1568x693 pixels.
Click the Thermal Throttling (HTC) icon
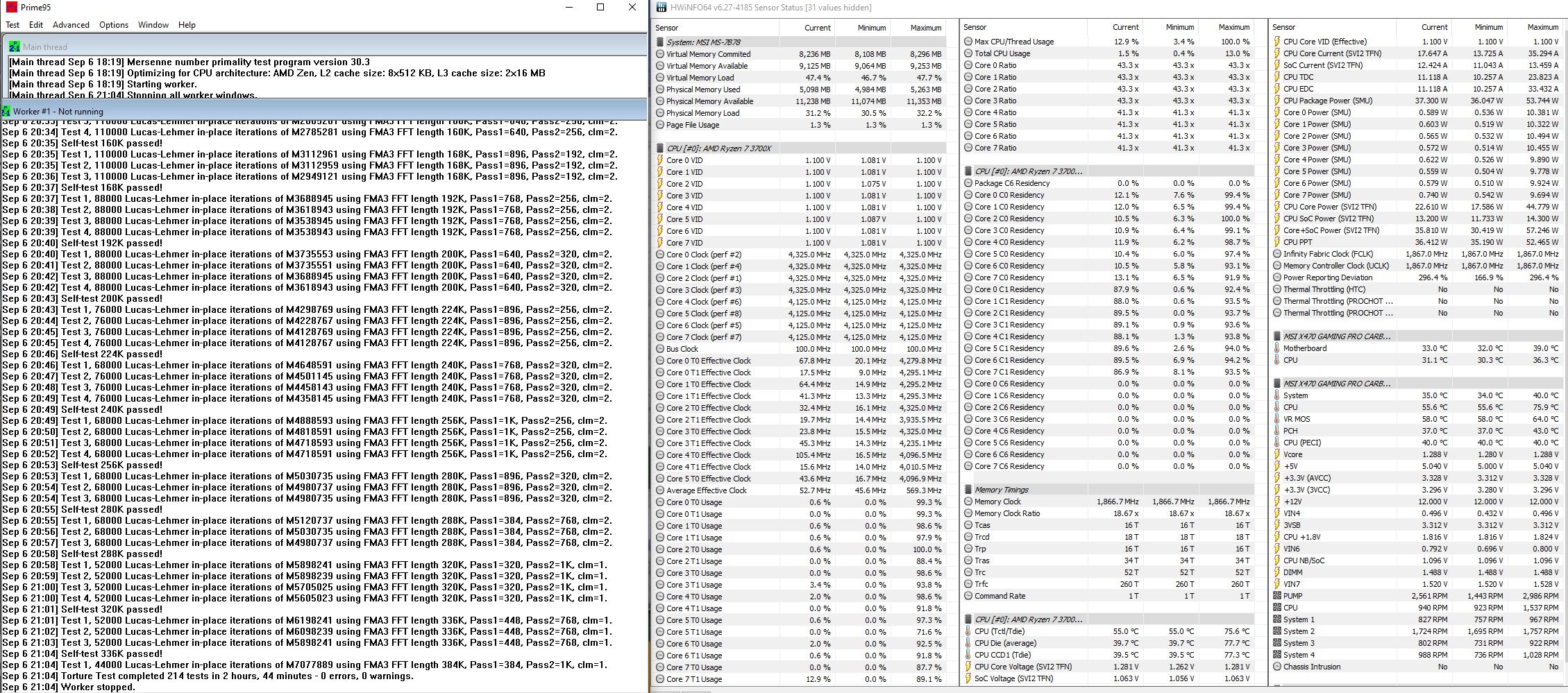click(x=1277, y=289)
